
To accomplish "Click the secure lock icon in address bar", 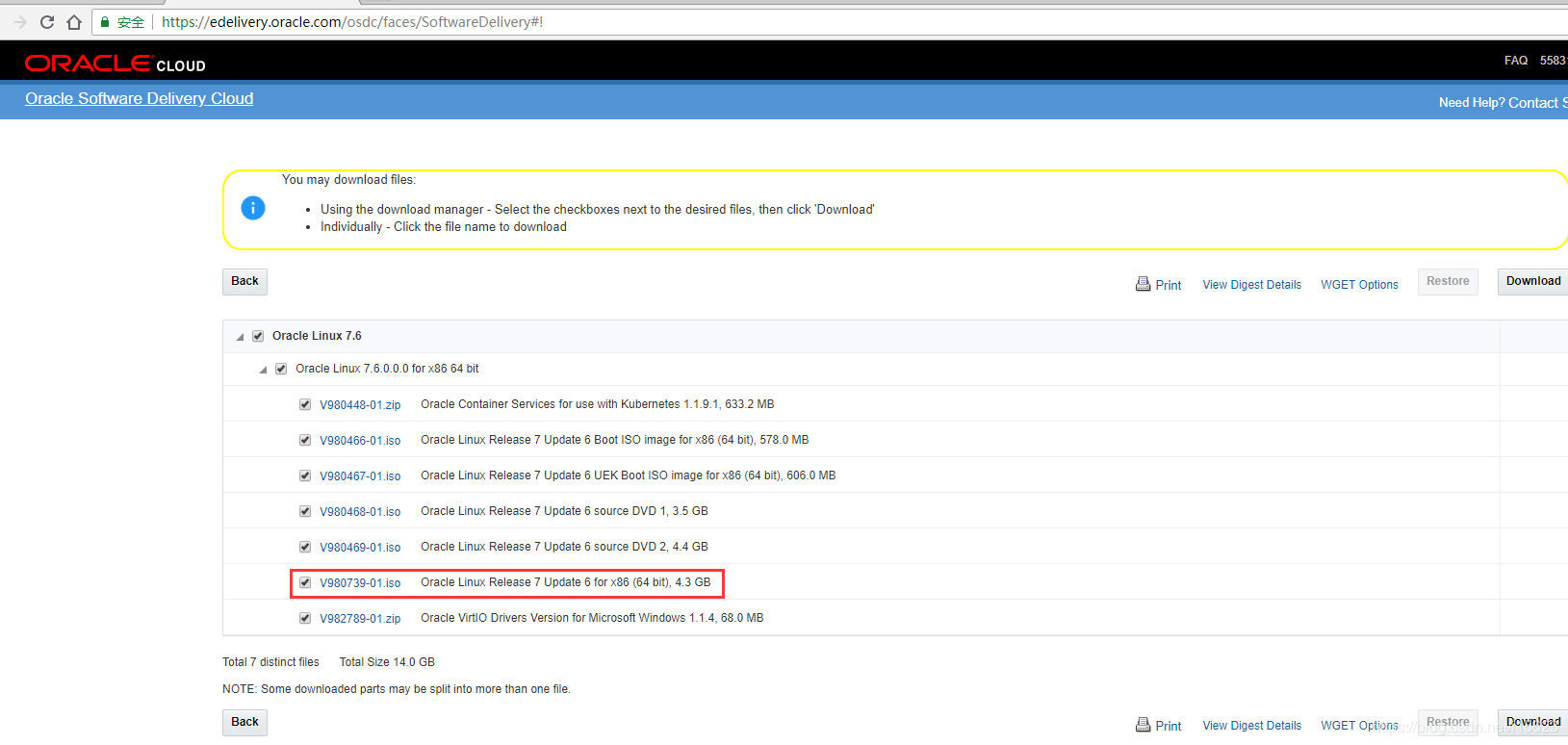I will (x=105, y=22).
